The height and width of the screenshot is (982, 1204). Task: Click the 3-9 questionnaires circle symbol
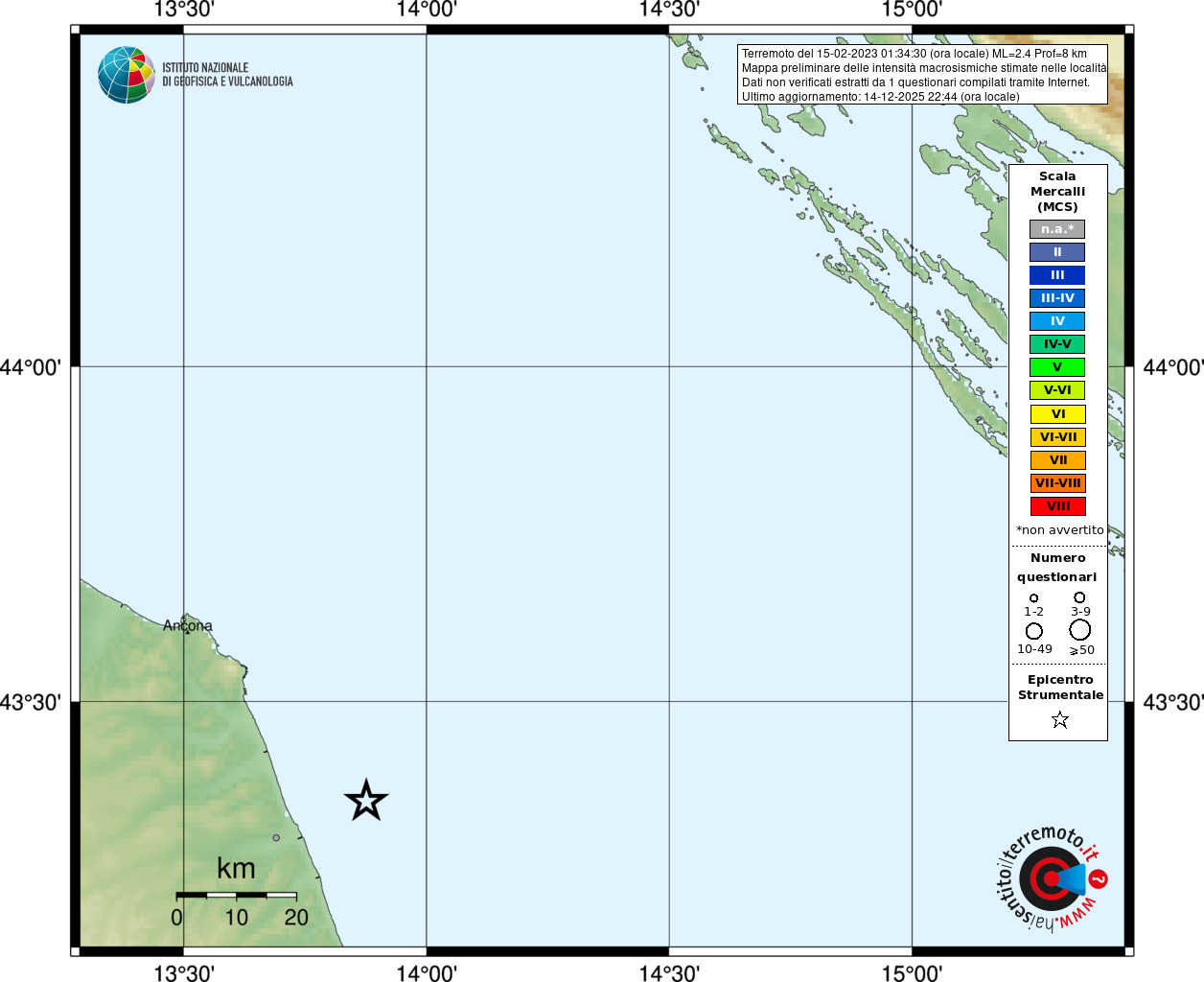pos(1079,597)
